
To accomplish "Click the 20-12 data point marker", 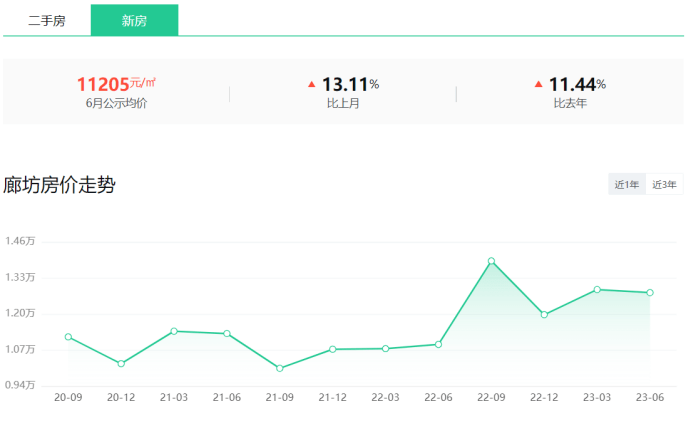I will (121, 363).
